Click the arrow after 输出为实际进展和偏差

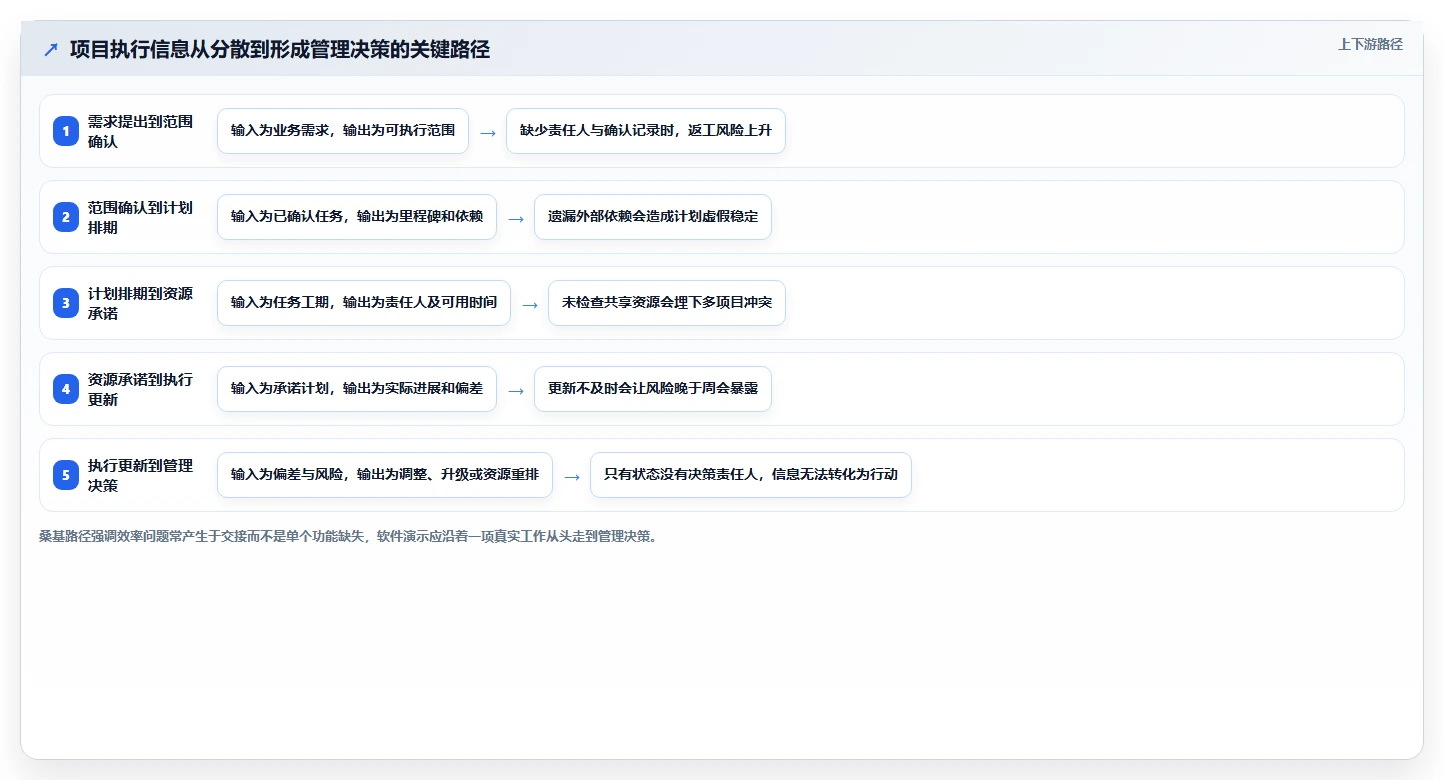(516, 390)
